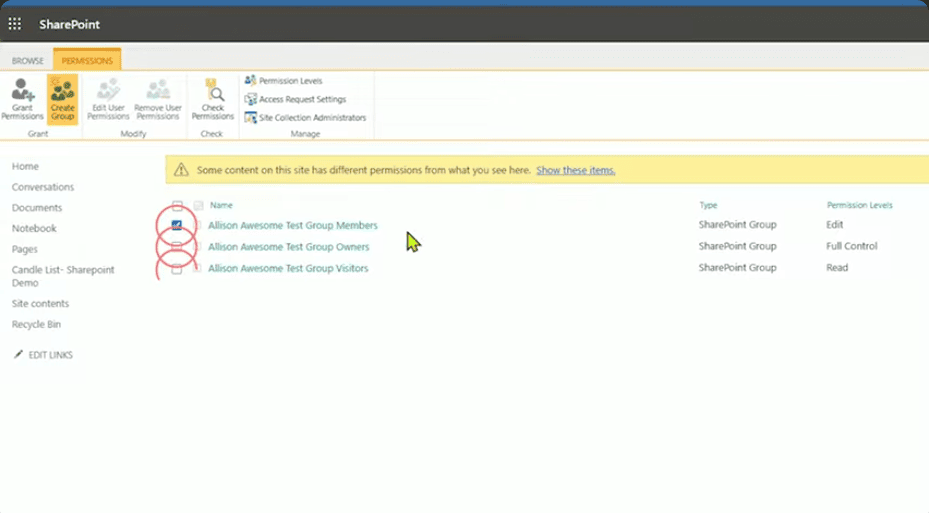Click EDIT LINKS in the sidebar

[x=44, y=355]
